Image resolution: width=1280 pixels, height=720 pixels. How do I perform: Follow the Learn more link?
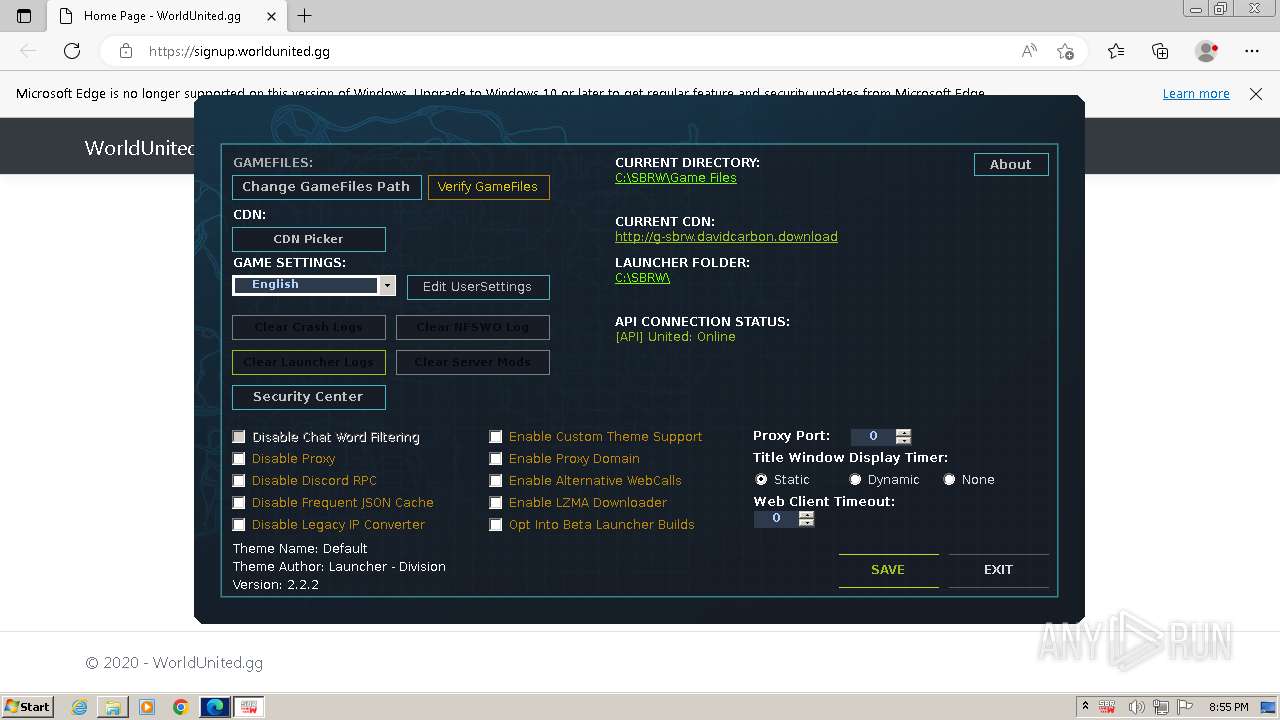tap(1196, 94)
